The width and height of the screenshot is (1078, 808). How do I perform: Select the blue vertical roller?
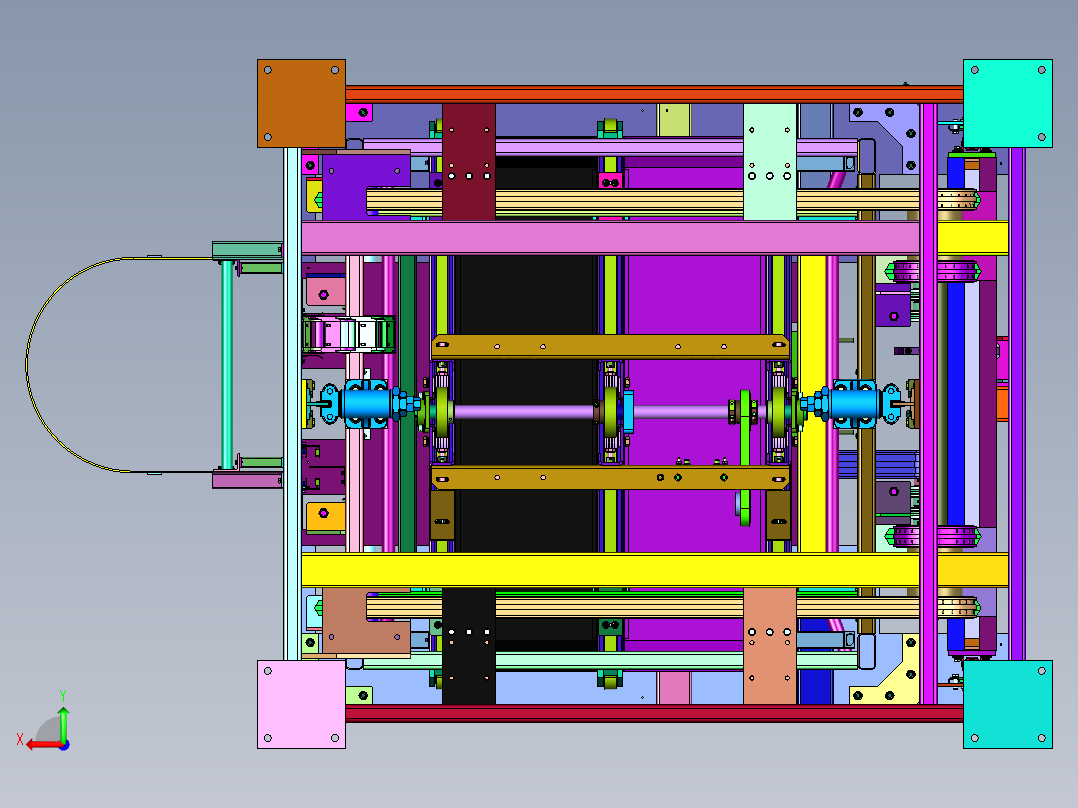coord(955,404)
